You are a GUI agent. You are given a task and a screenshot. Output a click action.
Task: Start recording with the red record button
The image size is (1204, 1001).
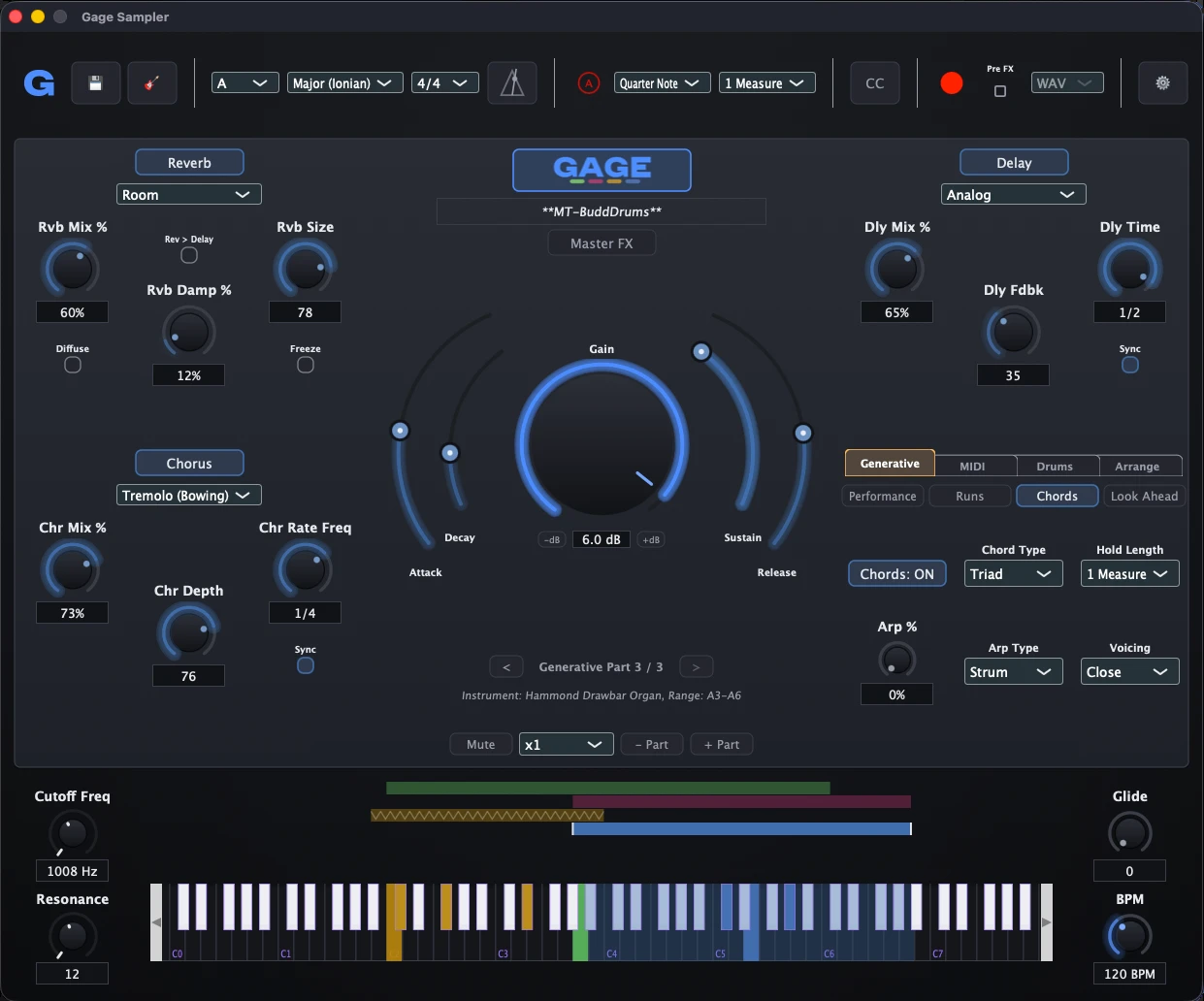(952, 83)
